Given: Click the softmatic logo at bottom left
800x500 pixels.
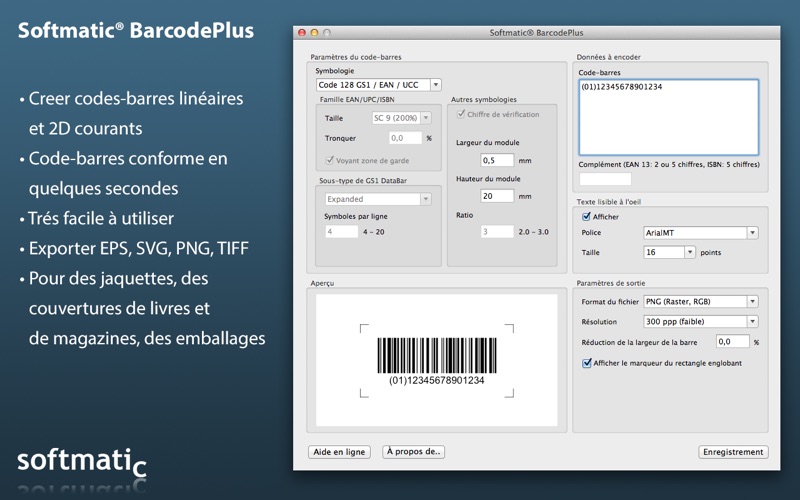Looking at the screenshot, I should [x=82, y=462].
